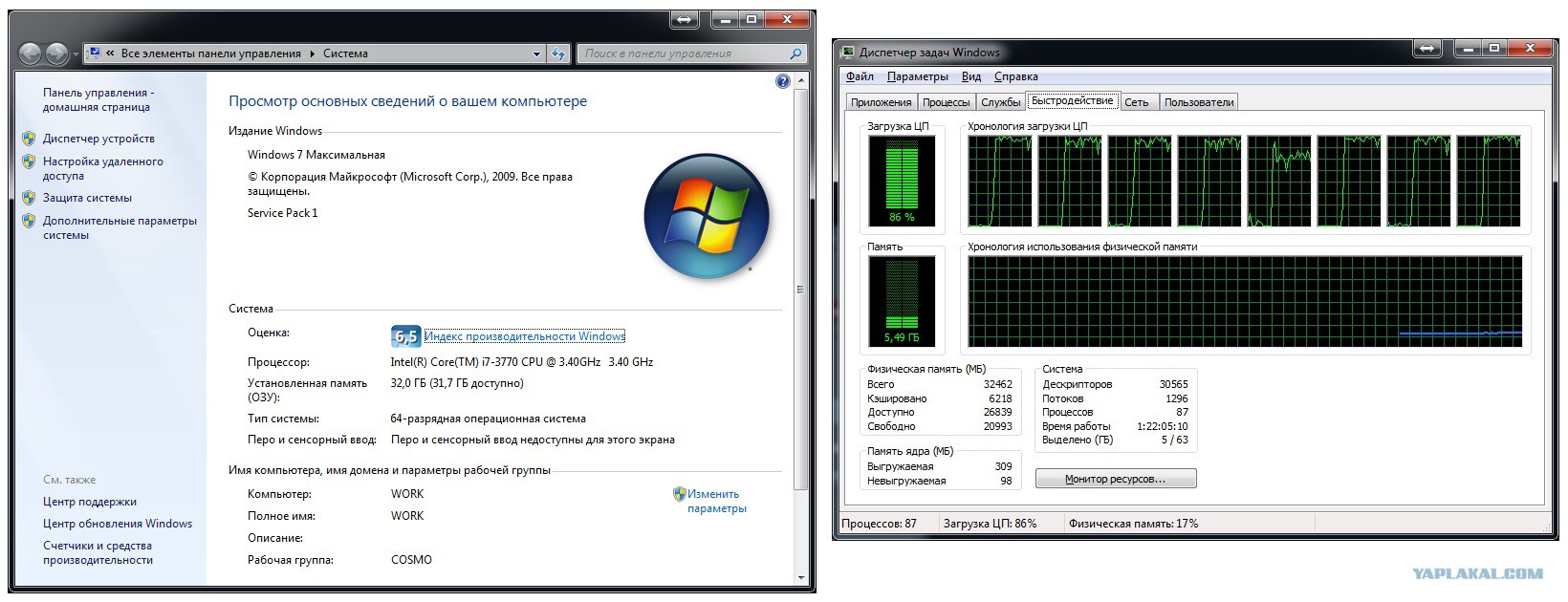The width and height of the screenshot is (1568, 602).
Task: Click Все элементы панели управления breadcrumb
Action: point(211,54)
